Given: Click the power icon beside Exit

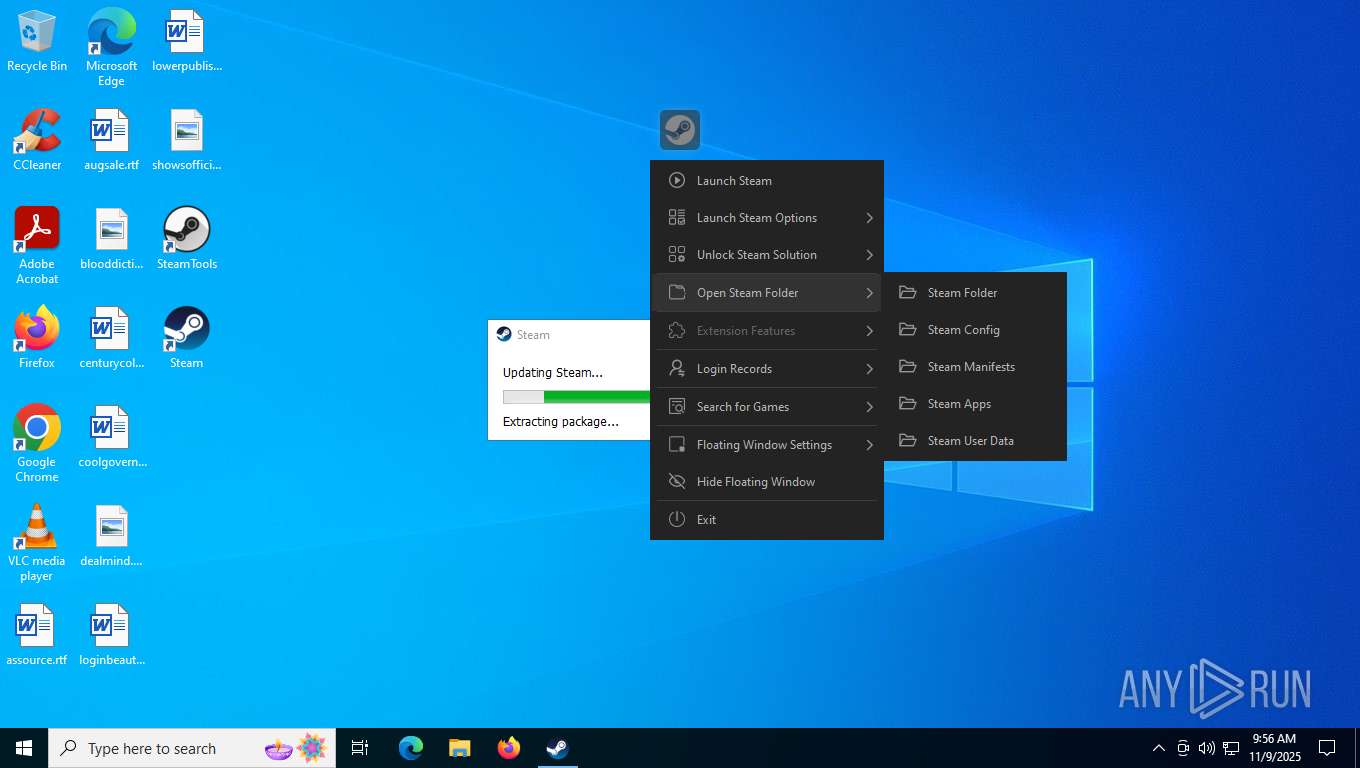Looking at the screenshot, I should pos(677,519).
